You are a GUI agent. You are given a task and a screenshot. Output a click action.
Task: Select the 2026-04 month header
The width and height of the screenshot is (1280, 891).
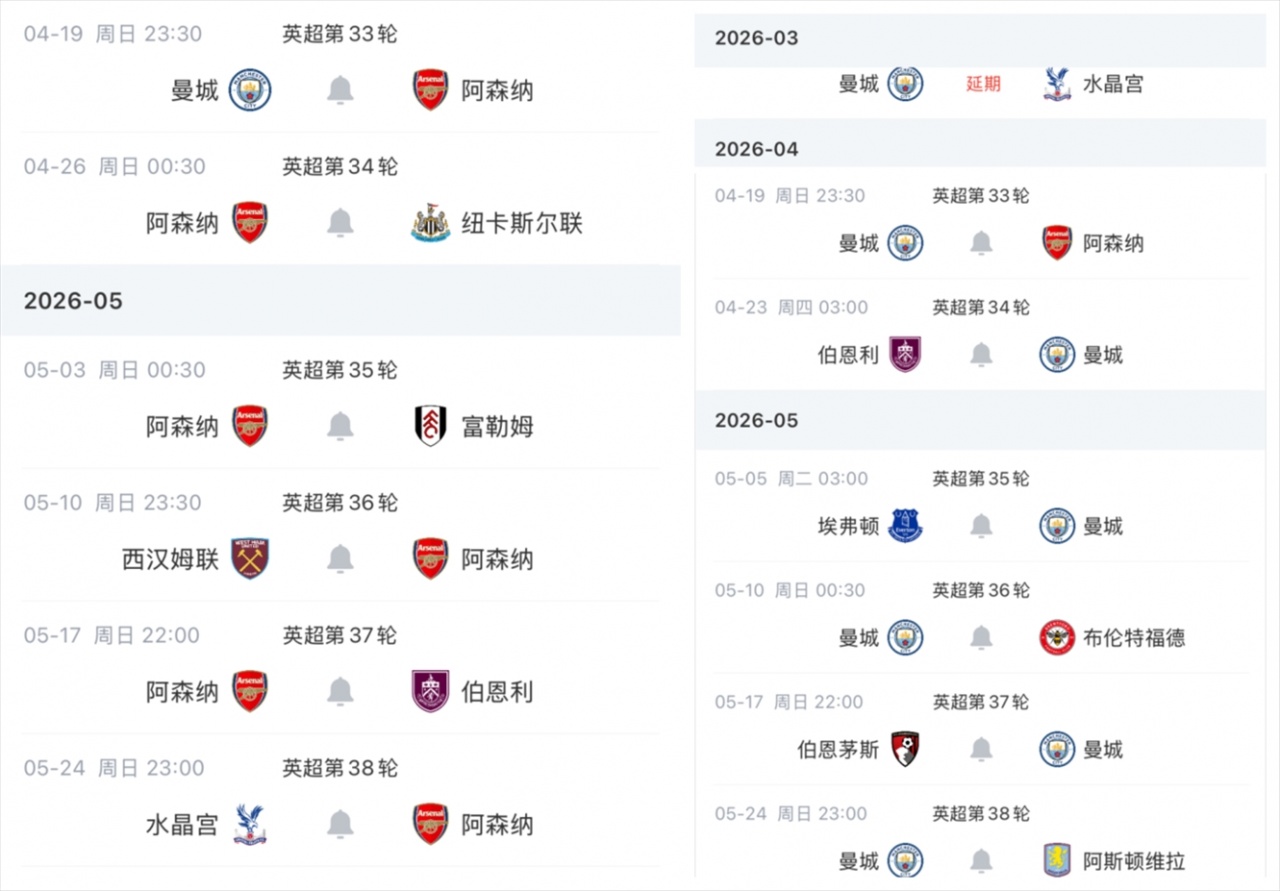pyautogui.click(x=757, y=149)
